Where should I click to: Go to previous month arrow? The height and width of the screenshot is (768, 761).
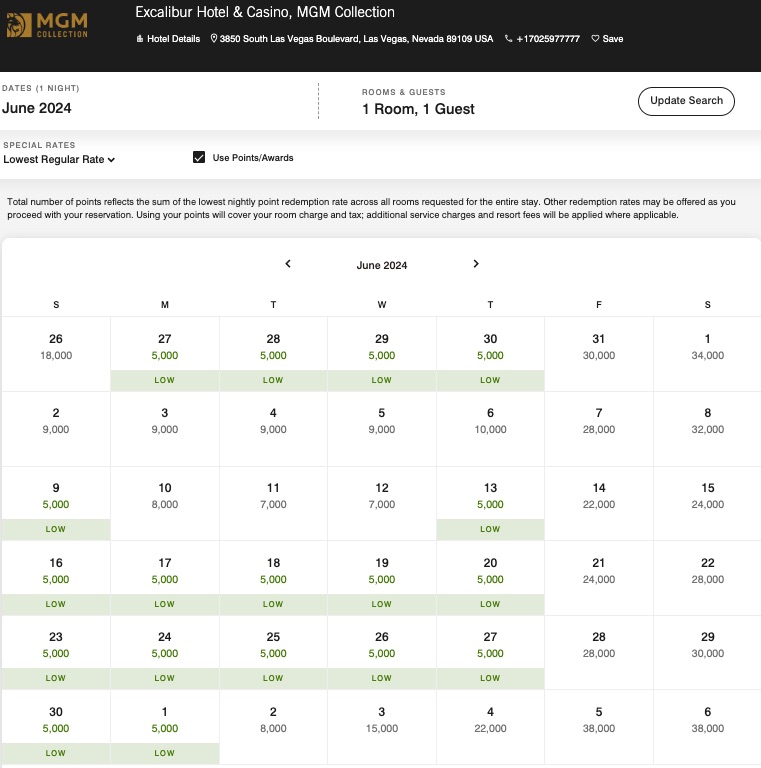288,264
